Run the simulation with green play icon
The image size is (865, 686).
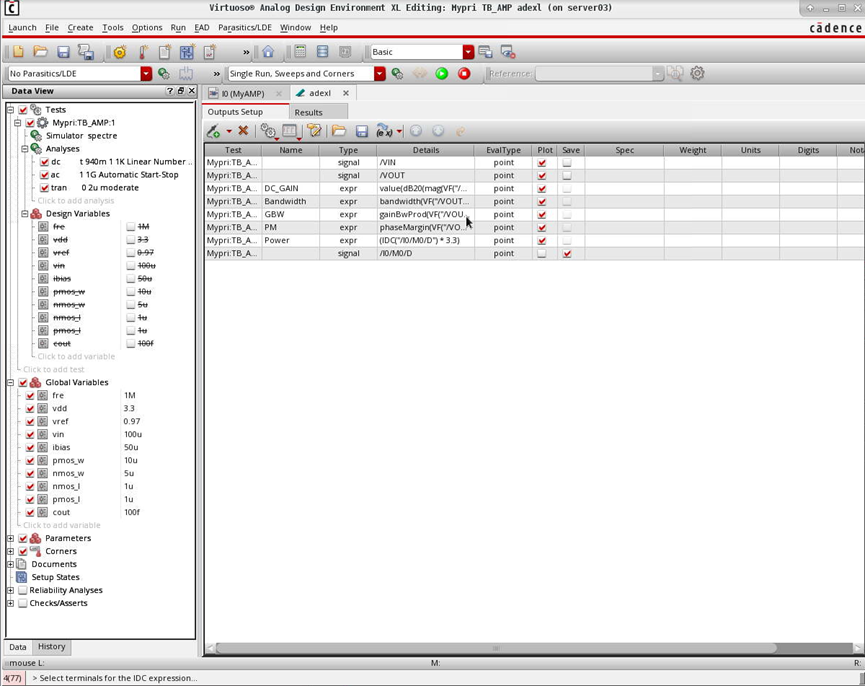point(442,73)
